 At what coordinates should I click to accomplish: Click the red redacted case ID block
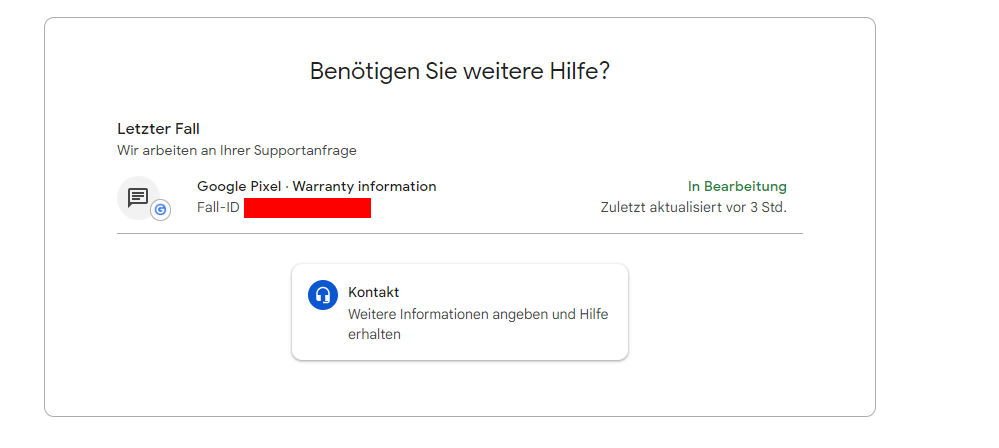(307, 208)
